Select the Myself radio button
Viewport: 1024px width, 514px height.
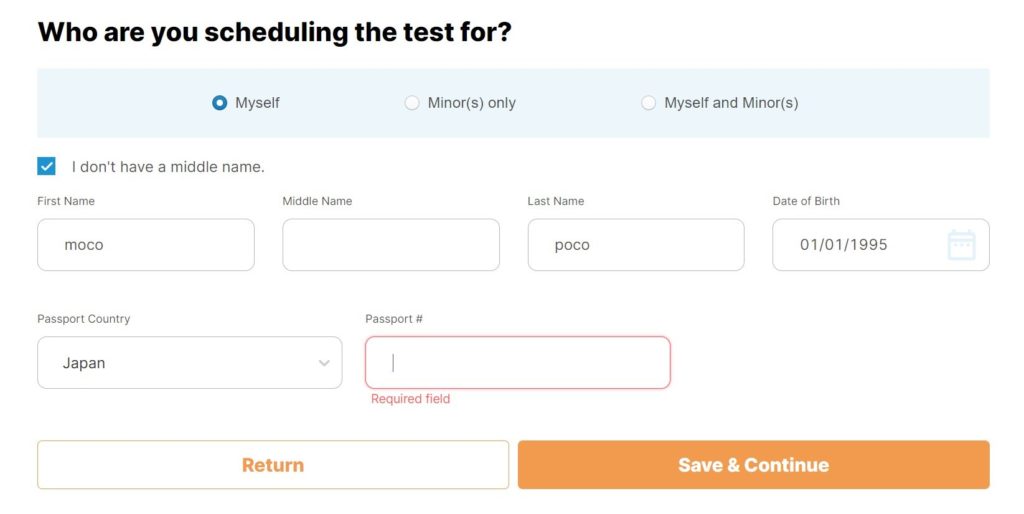(220, 103)
